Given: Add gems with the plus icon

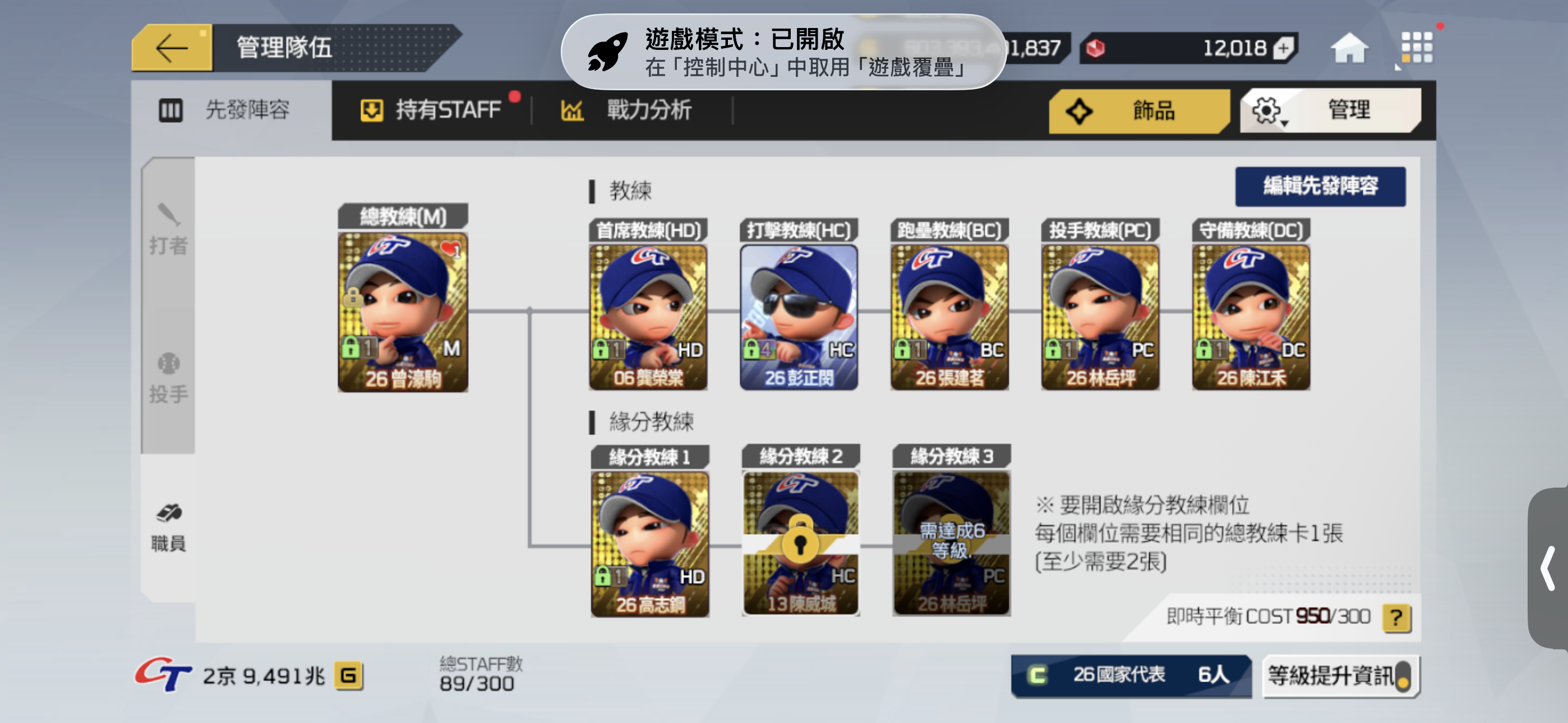Looking at the screenshot, I should coord(1284,48).
